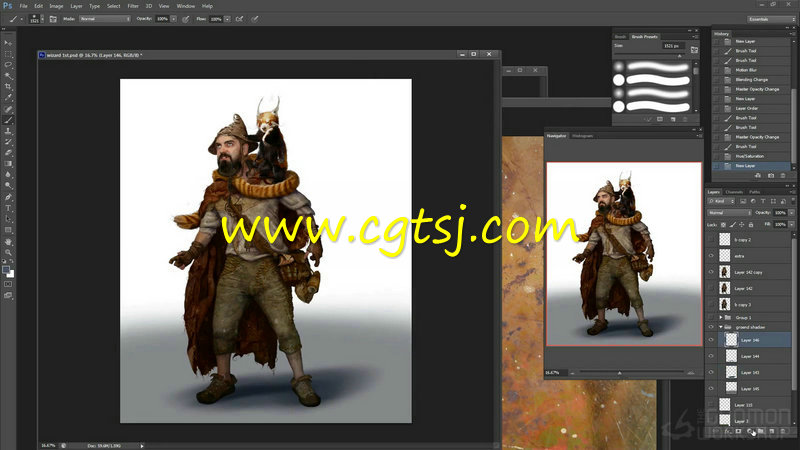Hide Layer 144

(x=711, y=356)
